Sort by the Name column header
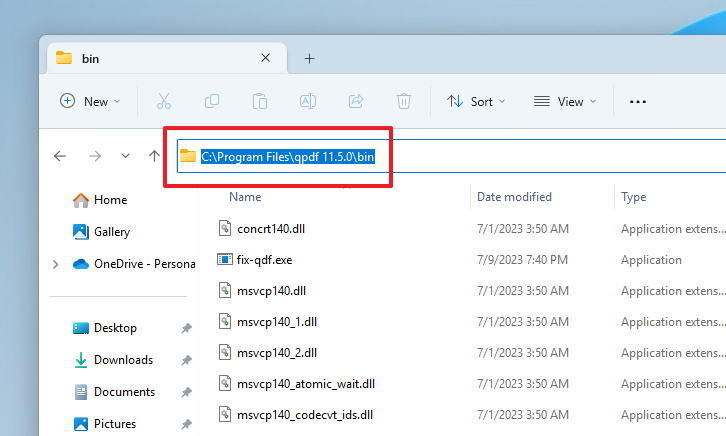The width and height of the screenshot is (726, 436). click(245, 197)
